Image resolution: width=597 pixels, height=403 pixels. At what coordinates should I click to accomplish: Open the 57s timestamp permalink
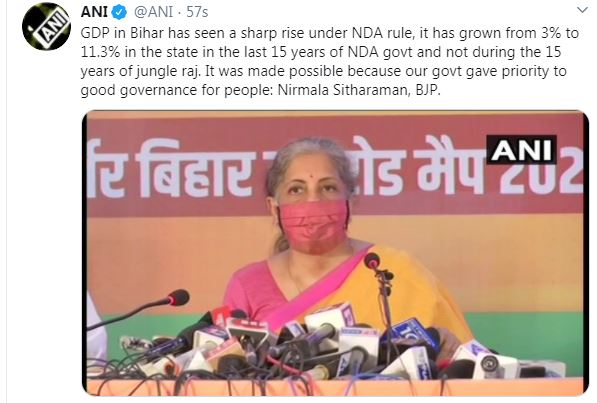click(x=197, y=12)
